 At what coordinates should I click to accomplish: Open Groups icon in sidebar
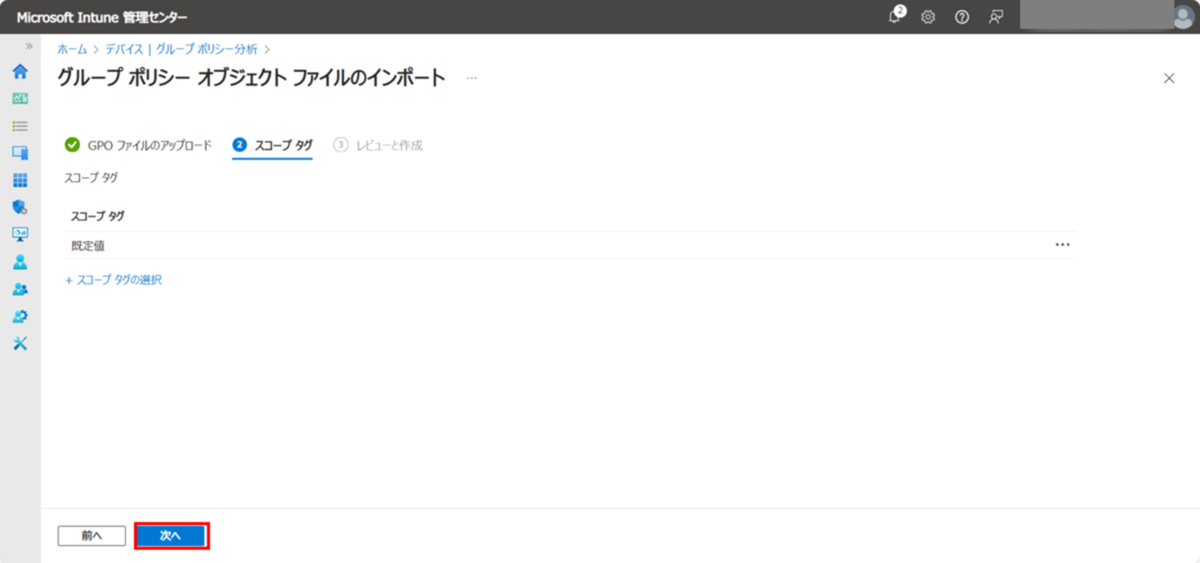tap(19, 289)
